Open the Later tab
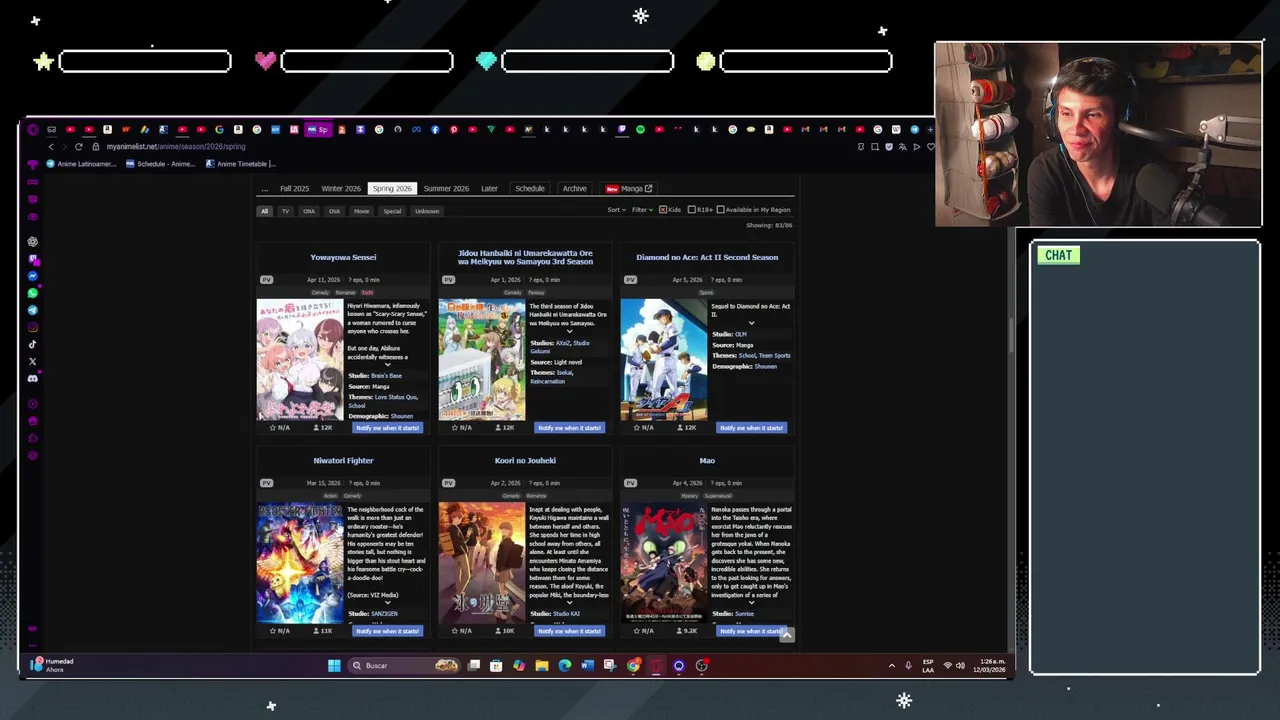This screenshot has width=1280, height=720. [489, 189]
